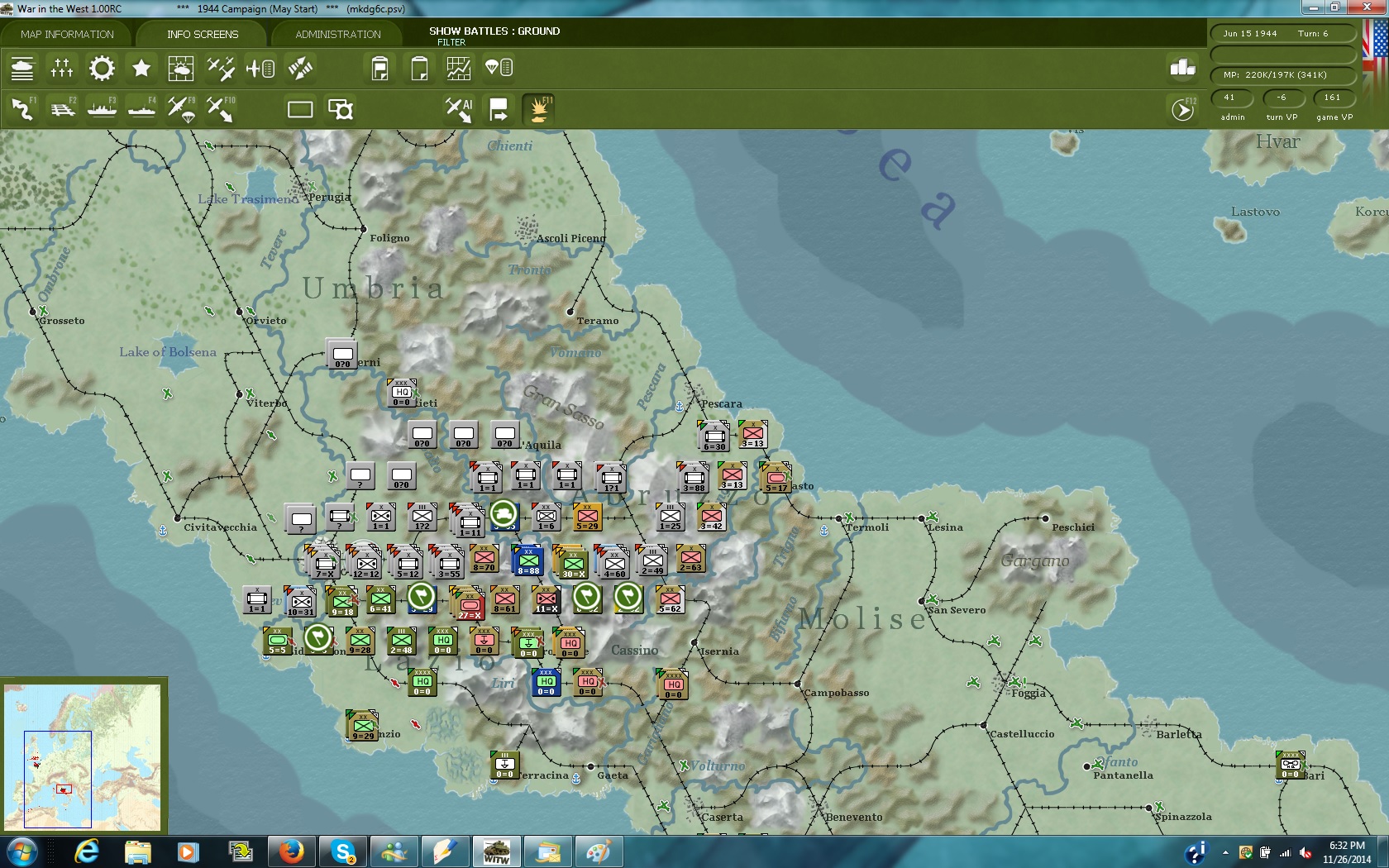
Task: Select unit counter labeled 5=62
Action: click(x=670, y=600)
